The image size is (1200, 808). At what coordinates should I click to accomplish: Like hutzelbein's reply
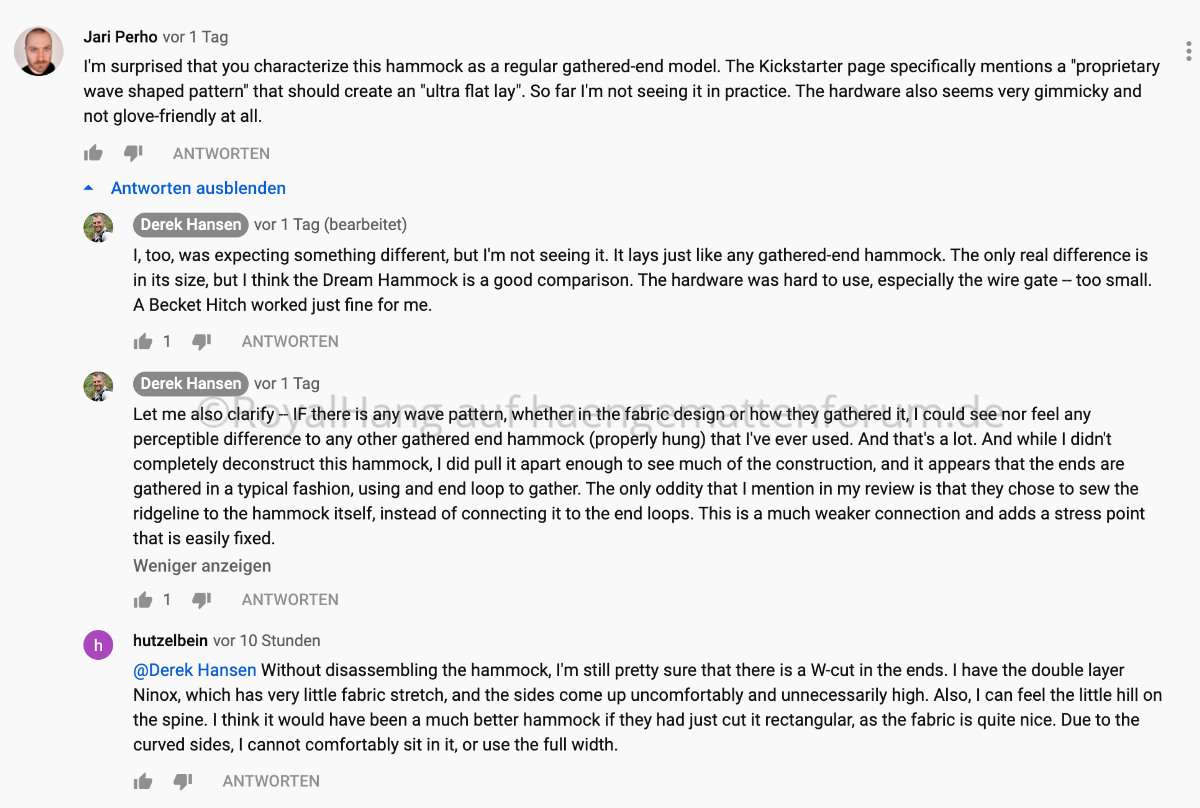[x=143, y=781]
